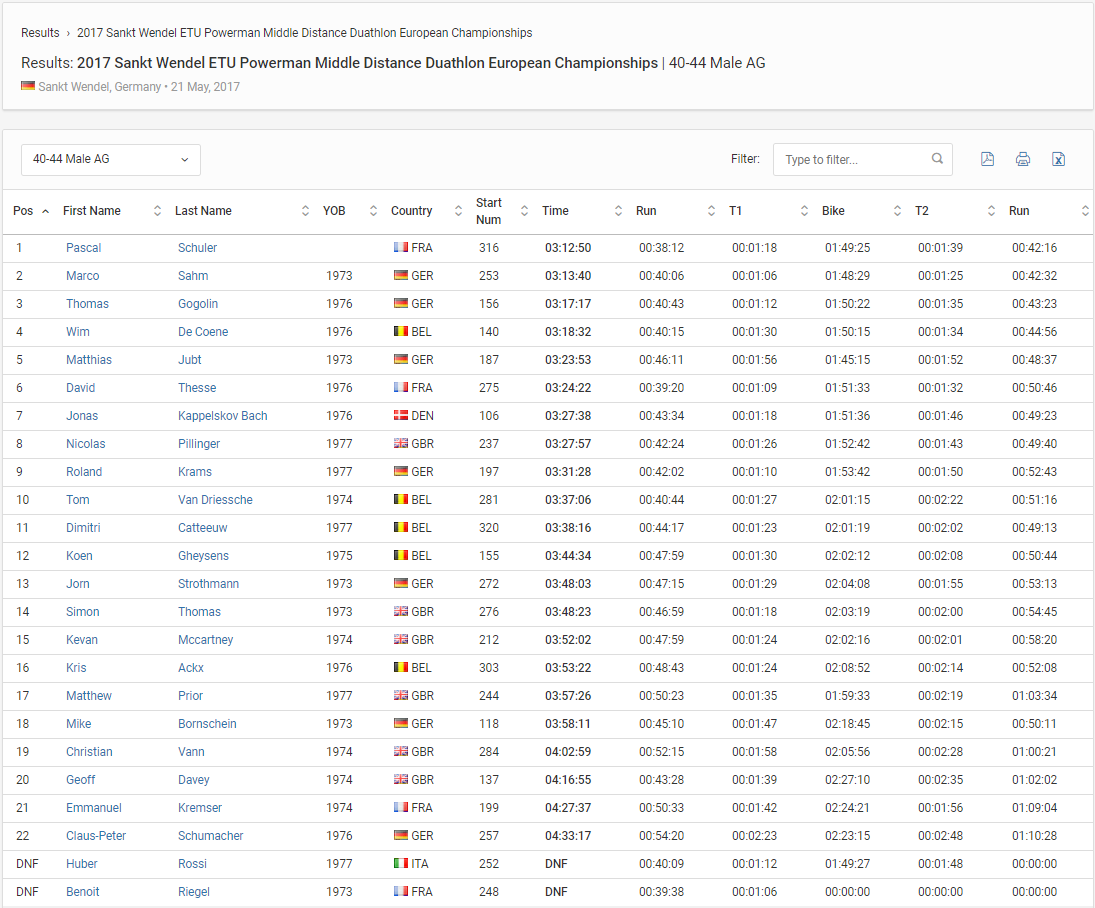Image resolution: width=1095 pixels, height=908 pixels.
Task: Click the DEN country cell for Jonas
Action: 413,416
